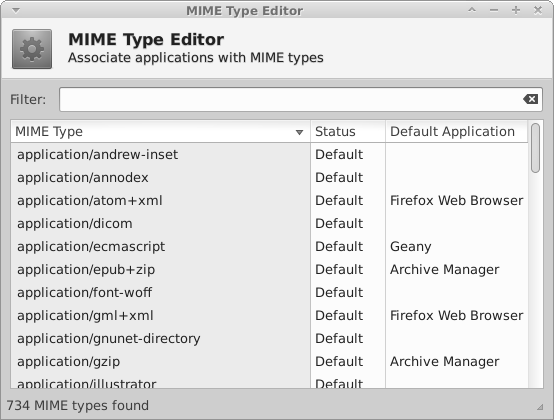Screen dimensions: 554x420
Task: Sort by Default Application column header
Action: (456, 131)
